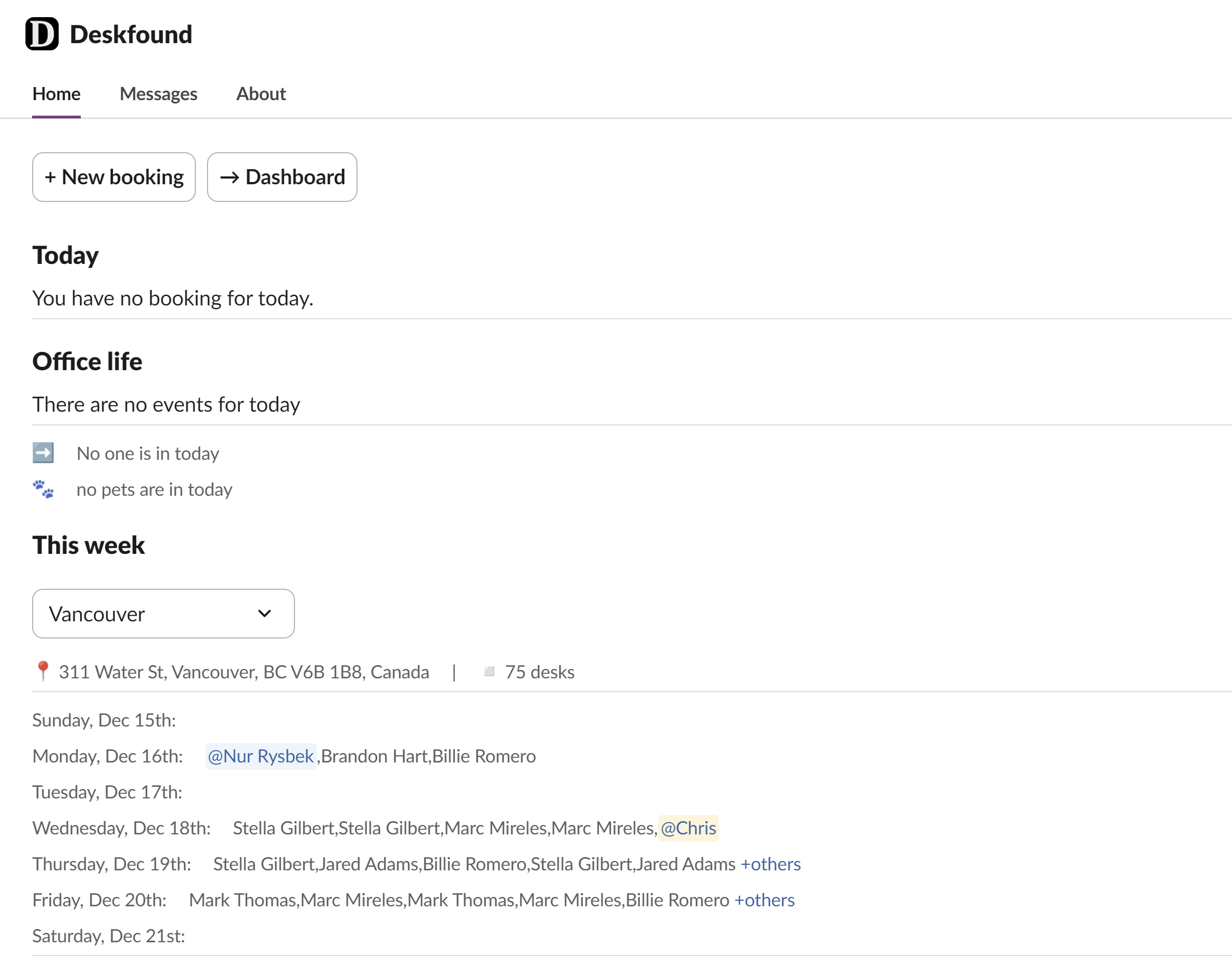
Task: Click the New booking button
Action: [x=114, y=177]
